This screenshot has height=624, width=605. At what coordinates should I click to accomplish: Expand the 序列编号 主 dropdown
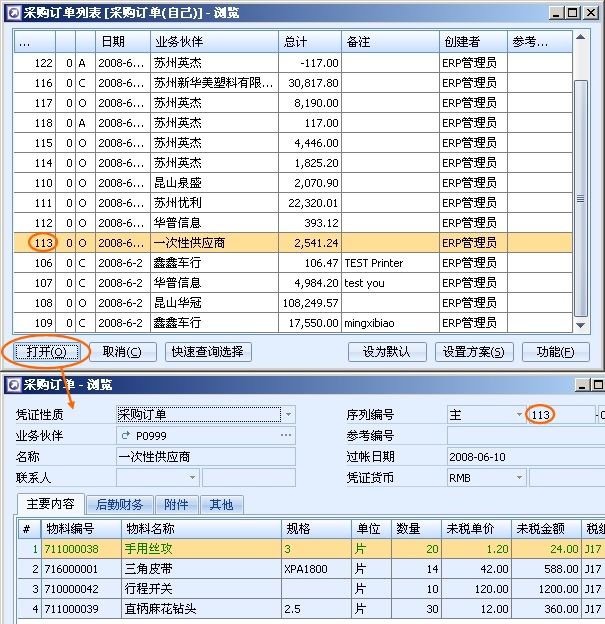coord(518,414)
